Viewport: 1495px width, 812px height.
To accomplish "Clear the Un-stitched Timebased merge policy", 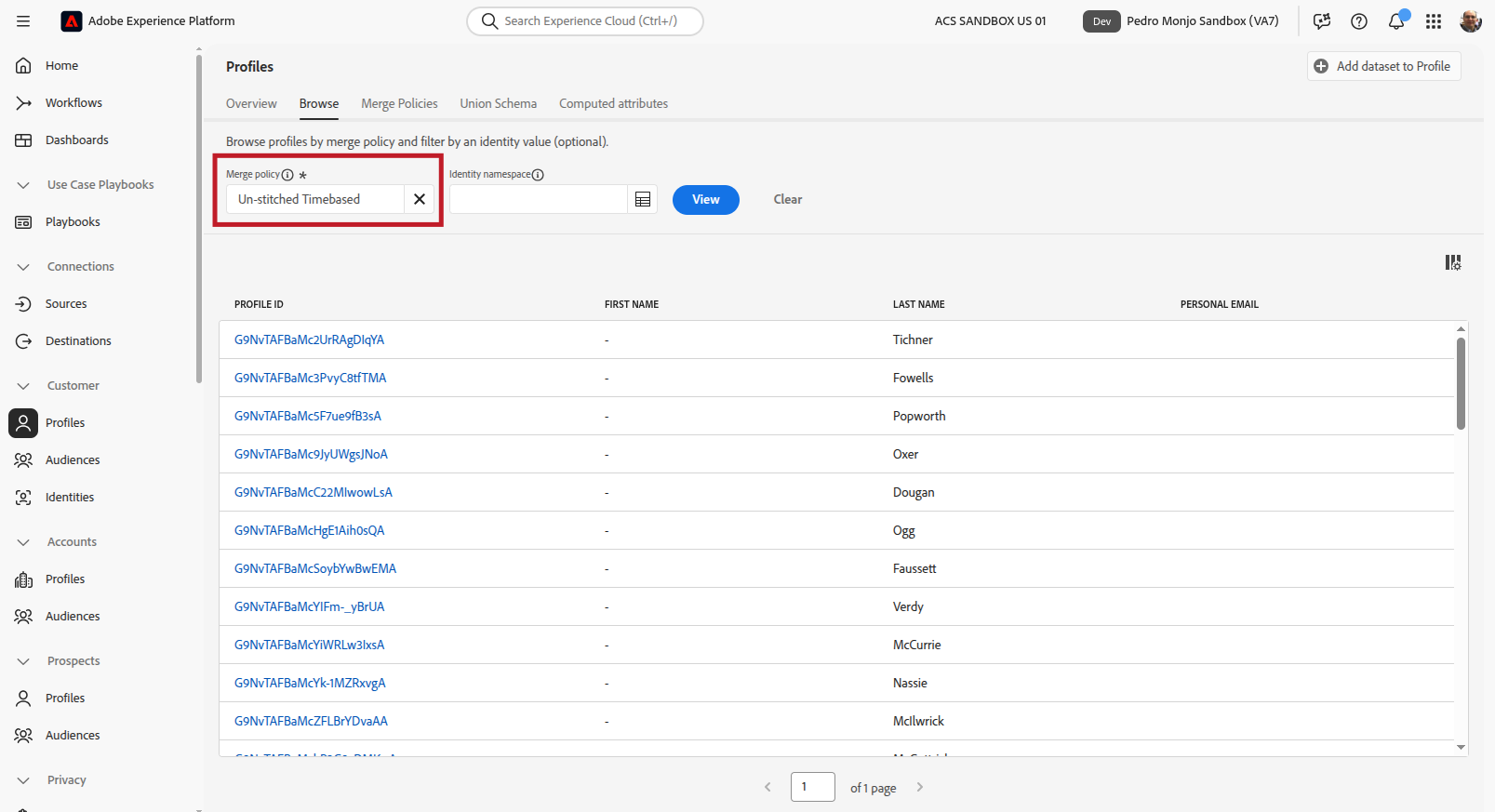I will [420, 199].
